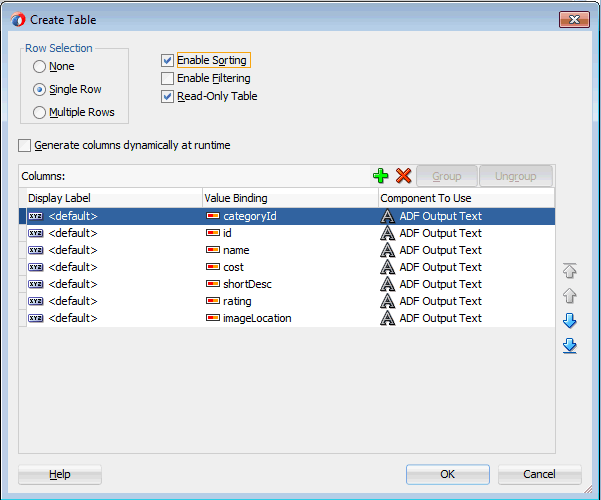The width and height of the screenshot is (601, 500).
Task: Click the label icon in id row
Action: pyautogui.click(x=36, y=233)
